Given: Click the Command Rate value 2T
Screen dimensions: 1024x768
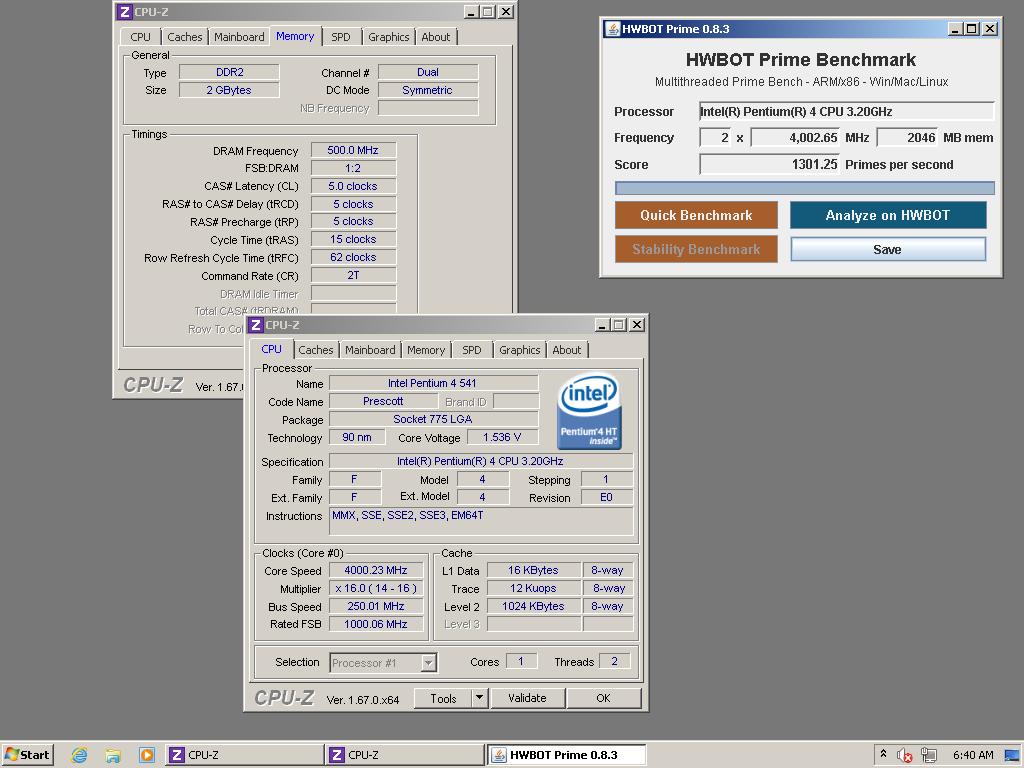Looking at the screenshot, I should [353, 275].
